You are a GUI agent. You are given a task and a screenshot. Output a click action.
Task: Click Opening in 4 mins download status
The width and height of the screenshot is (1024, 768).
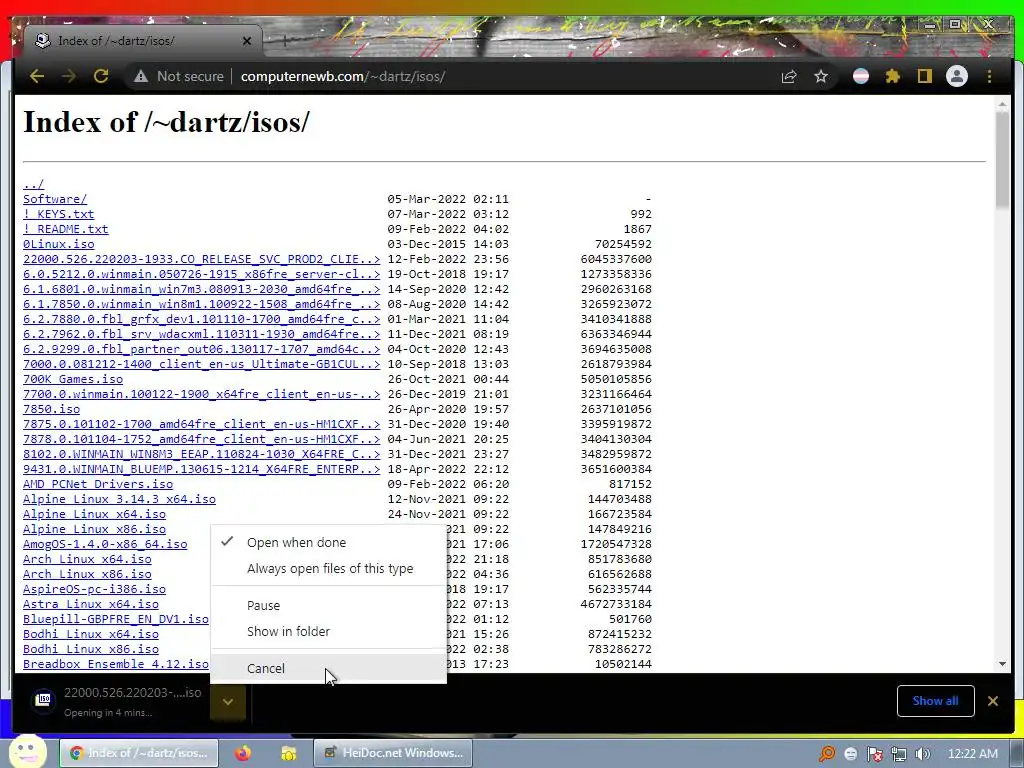pos(108,713)
